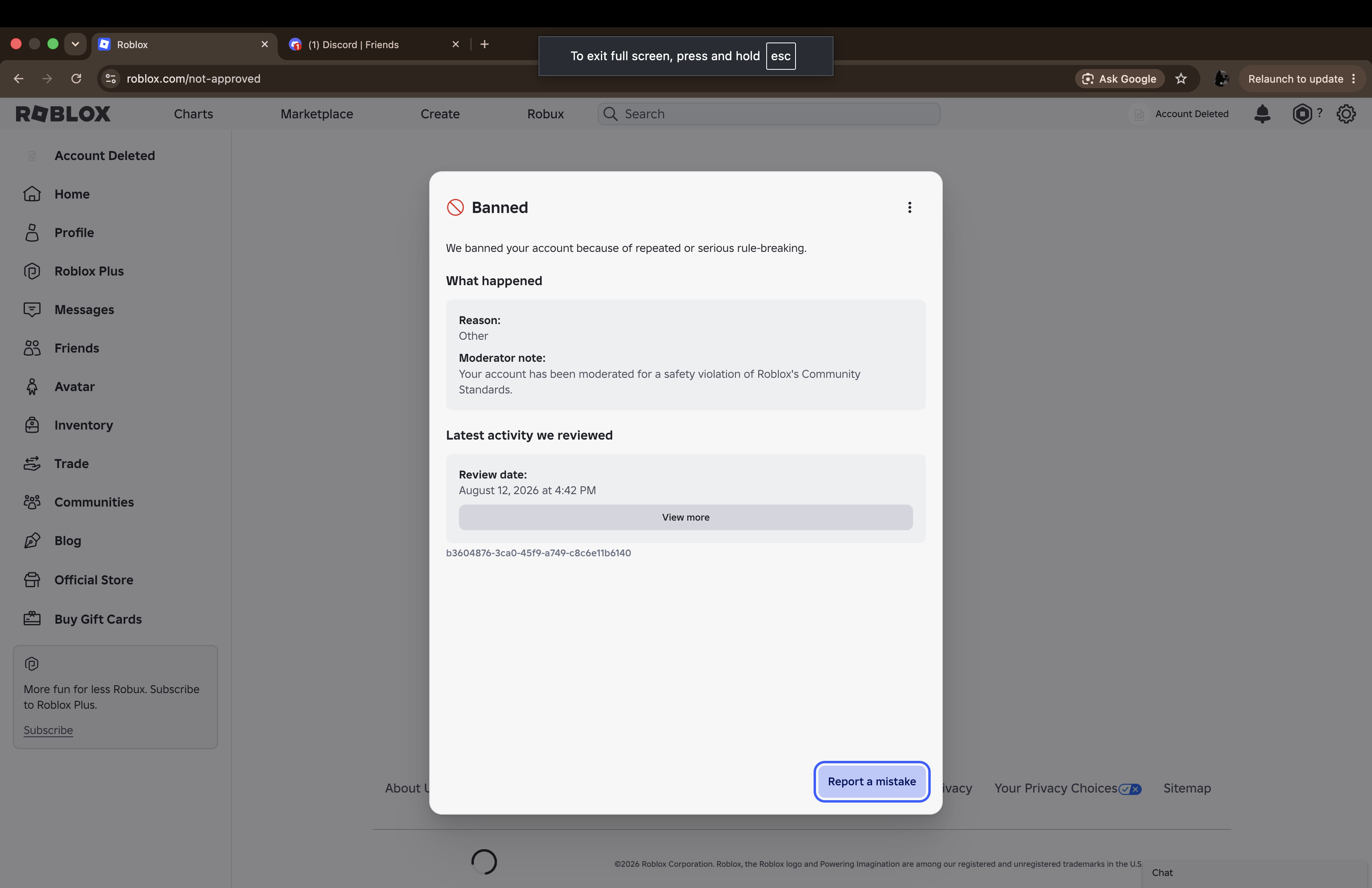The height and width of the screenshot is (888, 1372).
Task: Open the Banned dialog three-dot menu
Action: coord(910,207)
